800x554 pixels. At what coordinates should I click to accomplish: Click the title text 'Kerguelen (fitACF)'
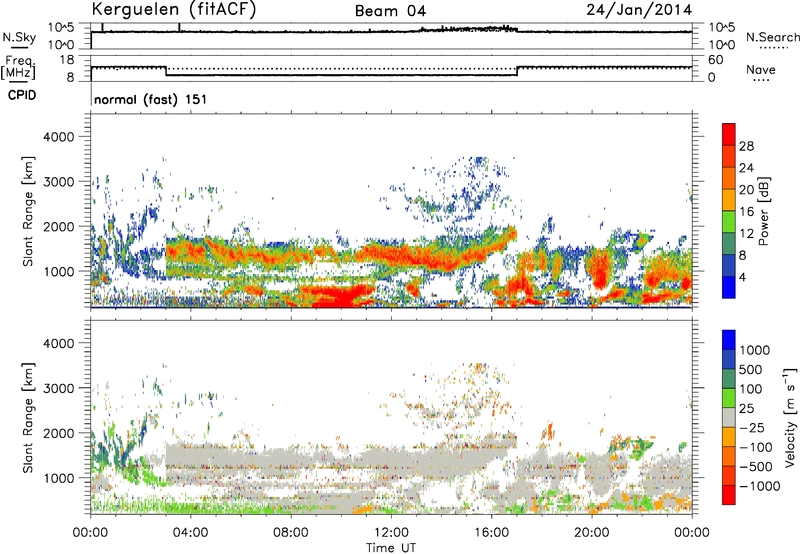(173, 10)
